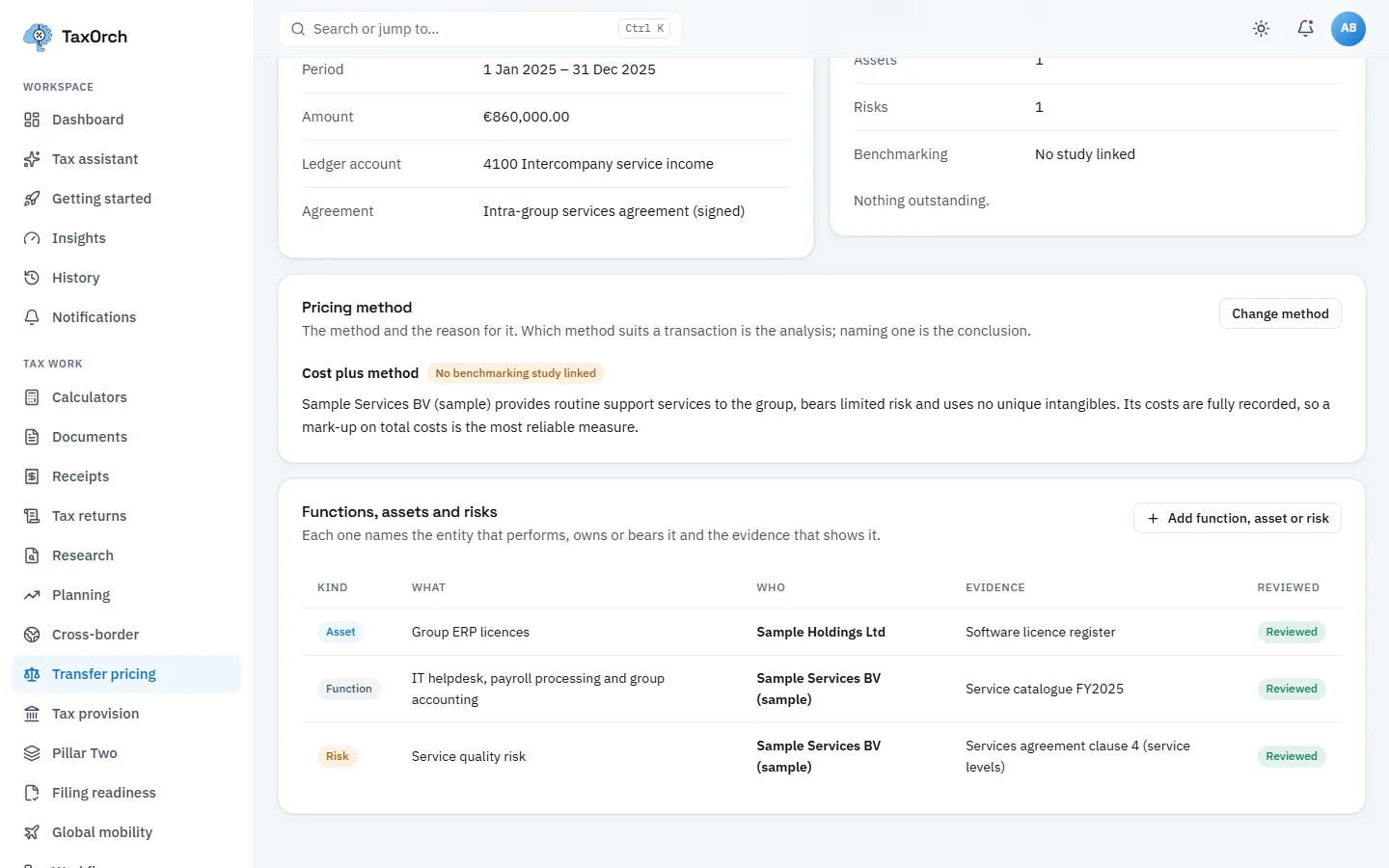
Task: Click Add function, asset or risk button
Action: pyautogui.click(x=1238, y=518)
